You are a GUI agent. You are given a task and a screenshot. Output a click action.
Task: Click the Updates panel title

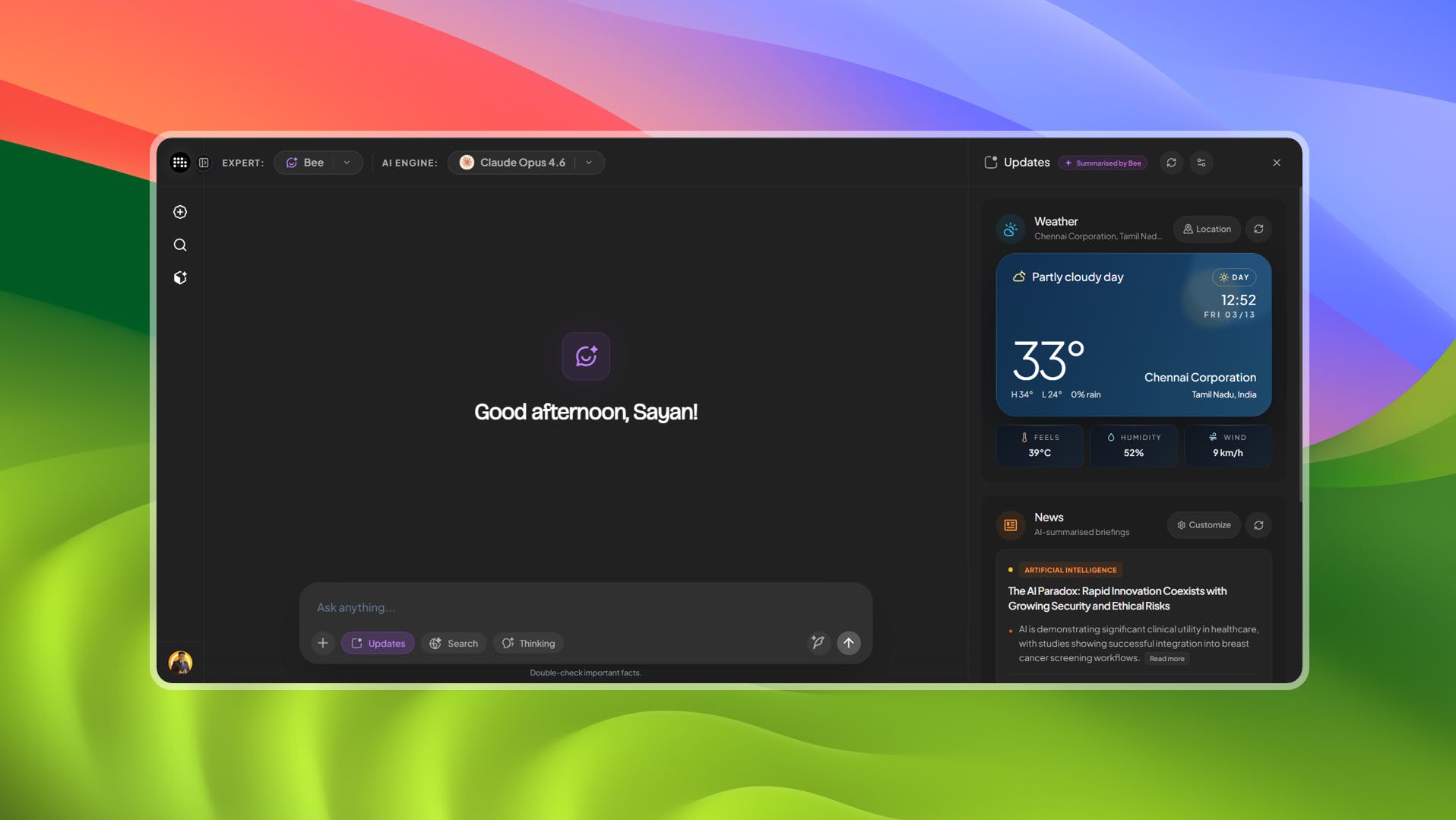pos(1026,163)
